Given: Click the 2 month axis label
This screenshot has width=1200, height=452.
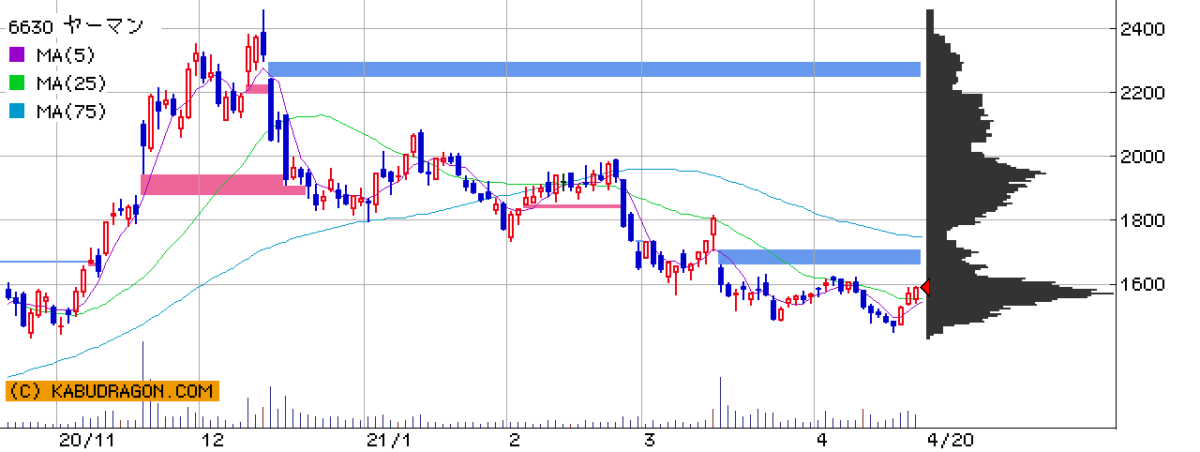Looking at the screenshot, I should tap(514, 440).
